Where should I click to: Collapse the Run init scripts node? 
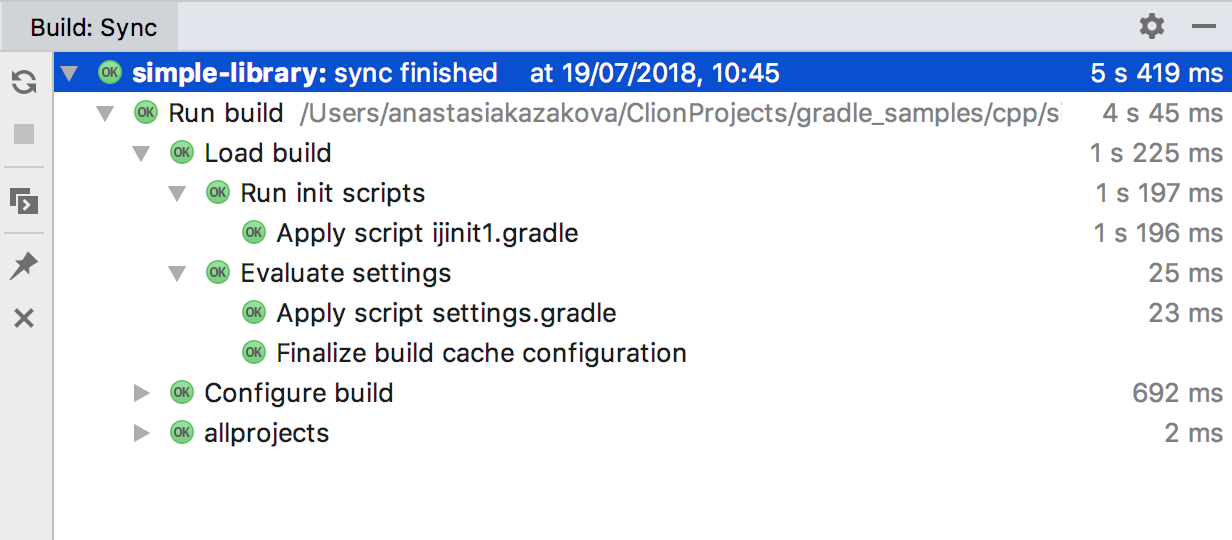click(177, 193)
